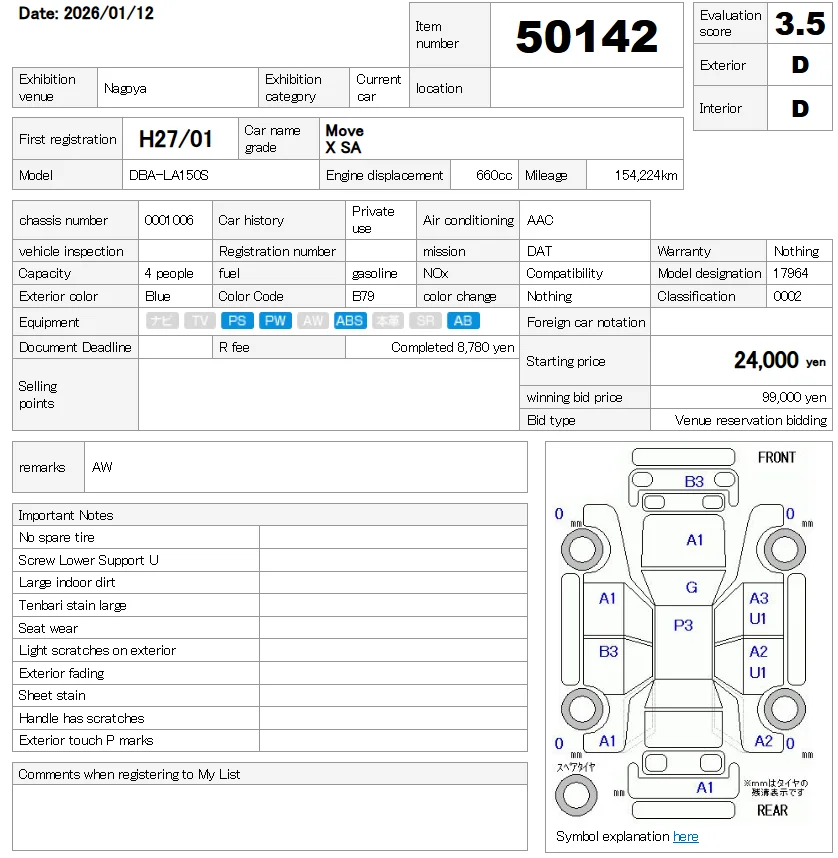The height and width of the screenshot is (858, 838).
Task: Click the A2 U1 door damage mark
Action: (x=759, y=662)
